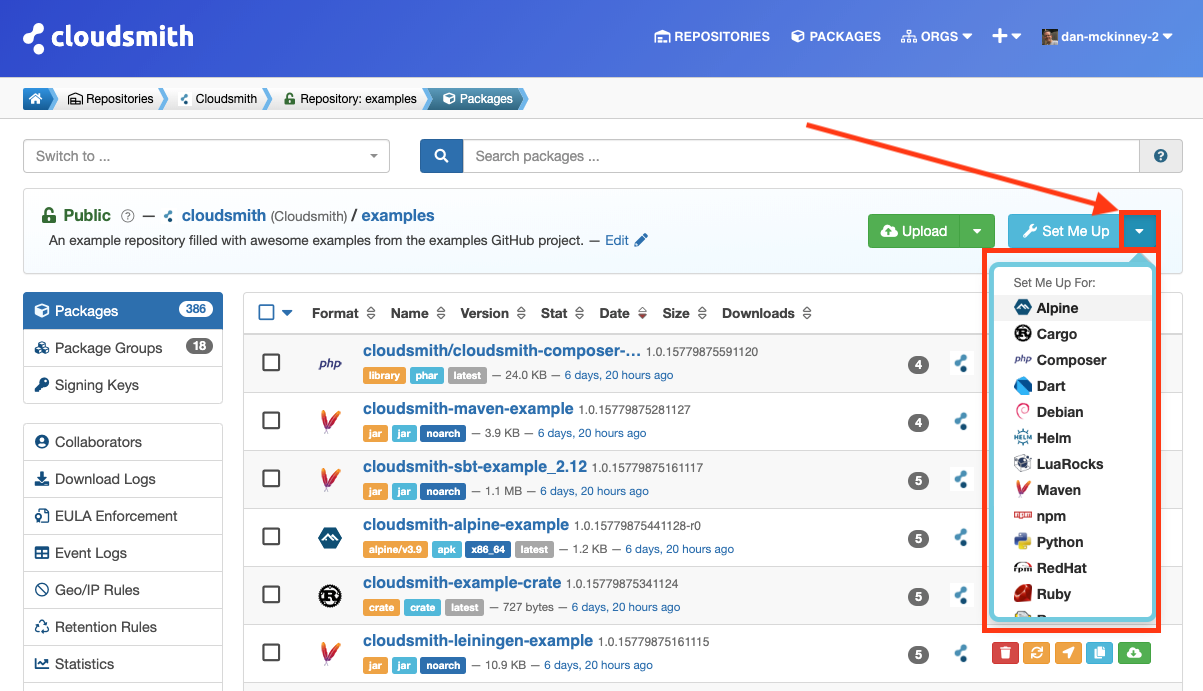Viewport: 1203px width, 691px height.
Task: Click PACKAGES in top navigation
Action: pos(835,36)
